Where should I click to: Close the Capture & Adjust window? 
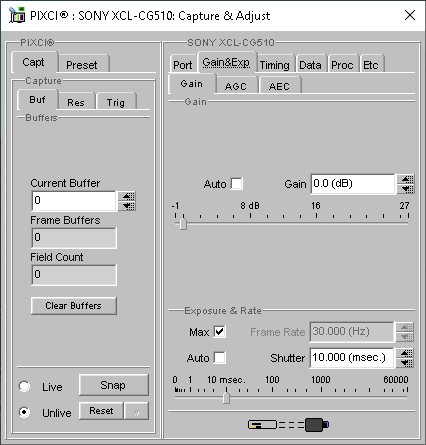coord(410,15)
